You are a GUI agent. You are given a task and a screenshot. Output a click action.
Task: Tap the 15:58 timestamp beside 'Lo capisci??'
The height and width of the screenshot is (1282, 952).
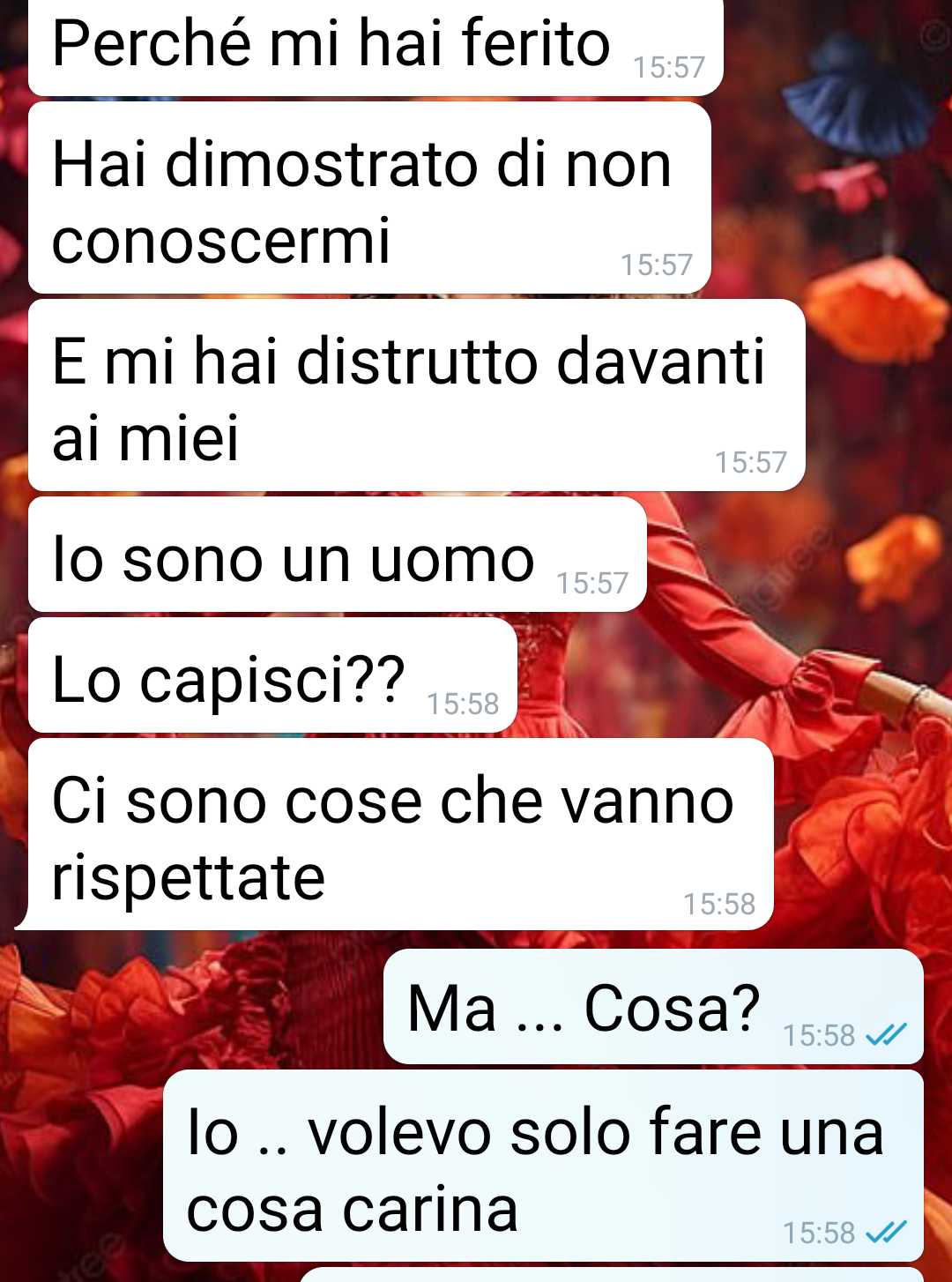click(463, 704)
